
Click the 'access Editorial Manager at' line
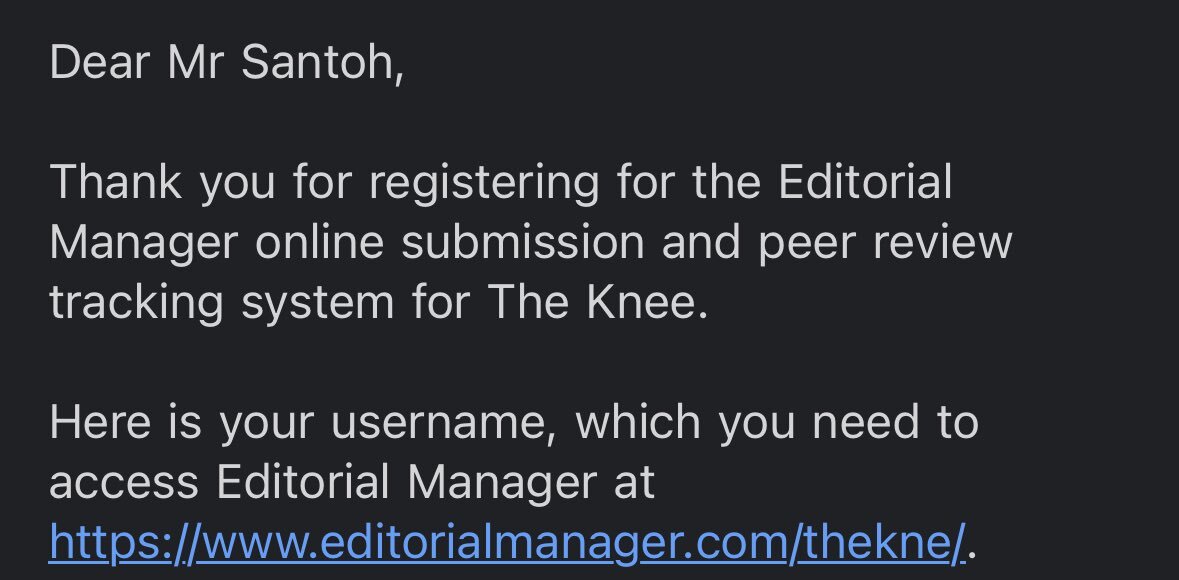(x=352, y=484)
